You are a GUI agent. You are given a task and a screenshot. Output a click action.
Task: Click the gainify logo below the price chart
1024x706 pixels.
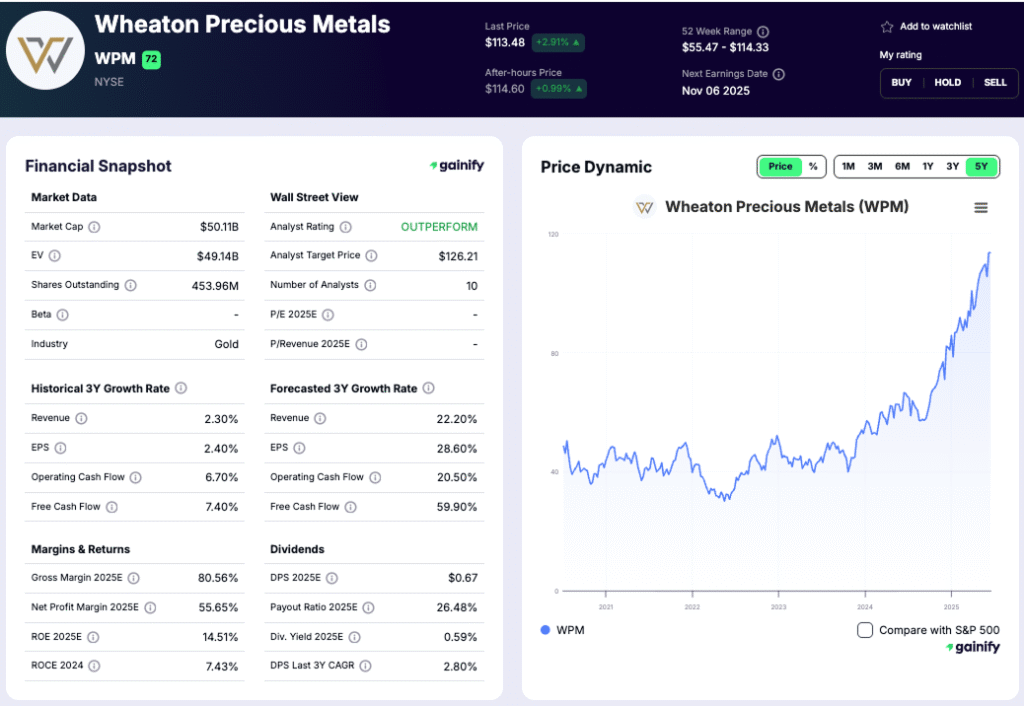(x=972, y=647)
